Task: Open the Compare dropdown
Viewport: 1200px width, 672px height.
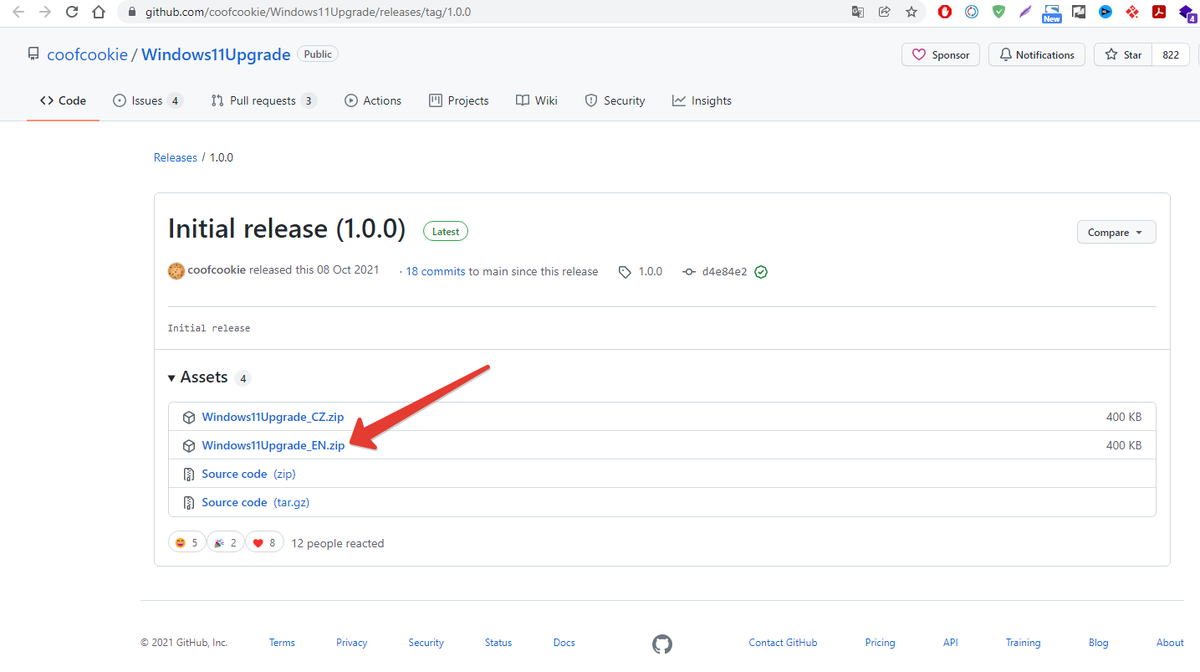Action: (x=1116, y=232)
